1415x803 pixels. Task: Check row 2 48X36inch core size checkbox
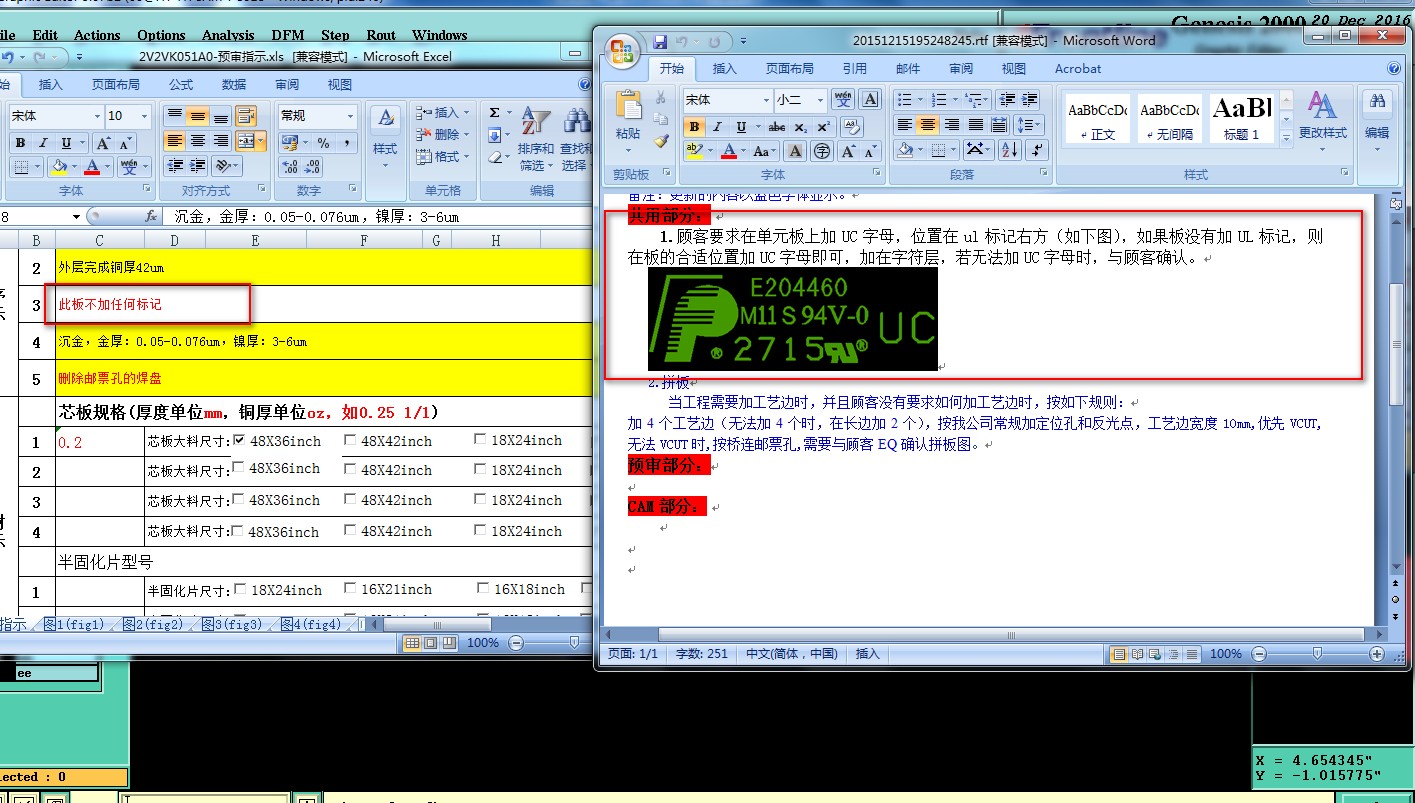(238, 467)
